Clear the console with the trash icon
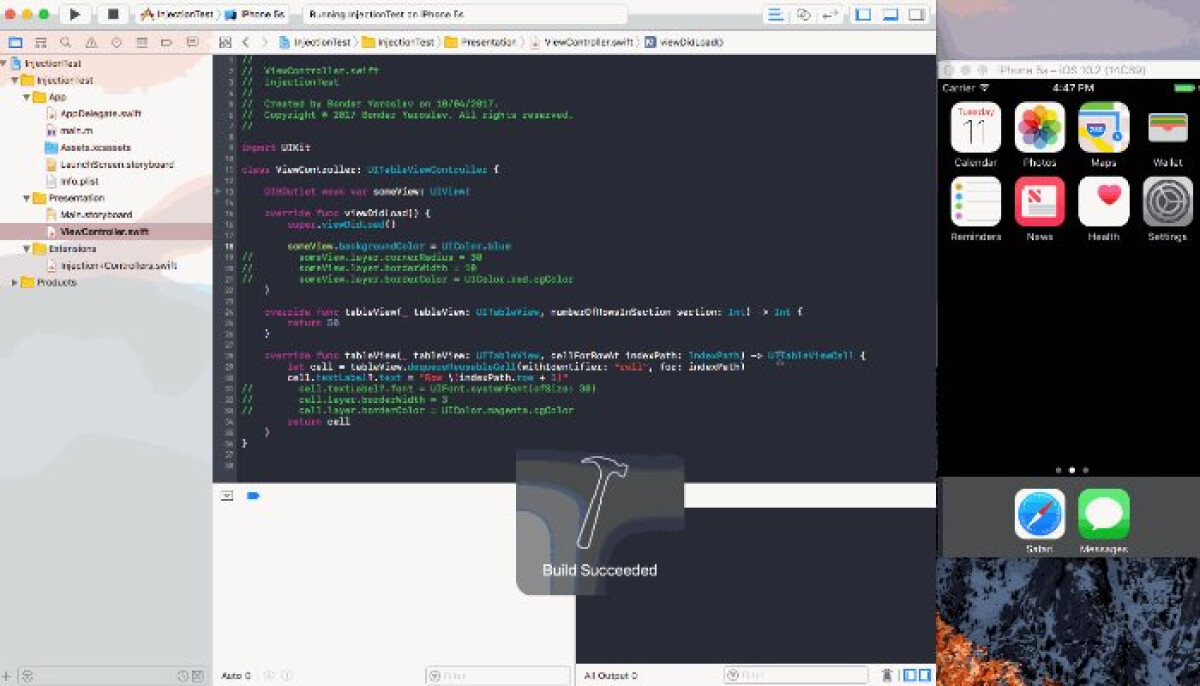The width and height of the screenshot is (1200, 686). 888,674
